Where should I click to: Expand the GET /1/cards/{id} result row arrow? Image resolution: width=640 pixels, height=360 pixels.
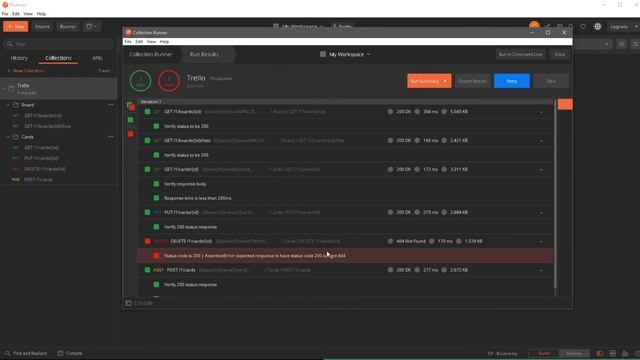(x=542, y=169)
